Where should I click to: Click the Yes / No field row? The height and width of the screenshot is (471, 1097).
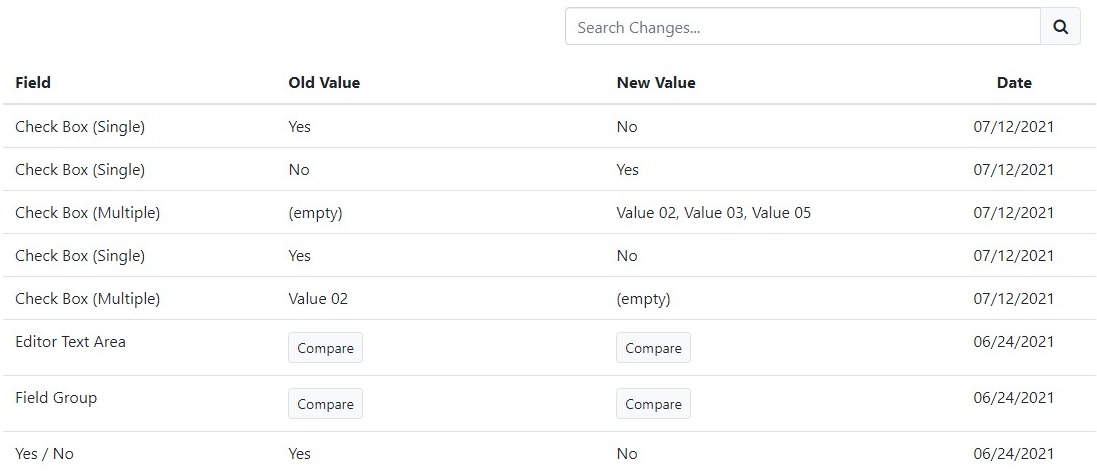pos(548,453)
